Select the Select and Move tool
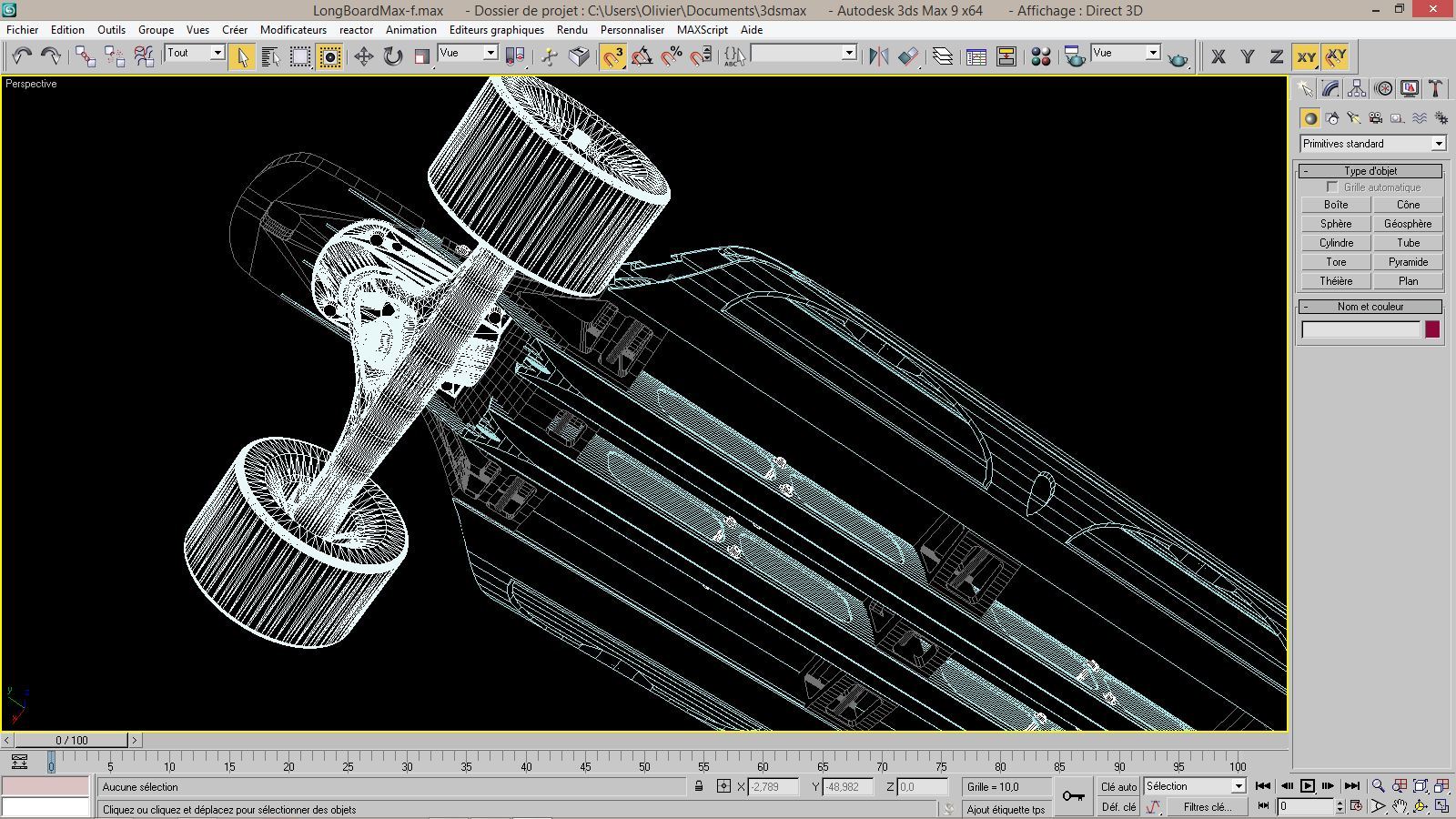 366,56
